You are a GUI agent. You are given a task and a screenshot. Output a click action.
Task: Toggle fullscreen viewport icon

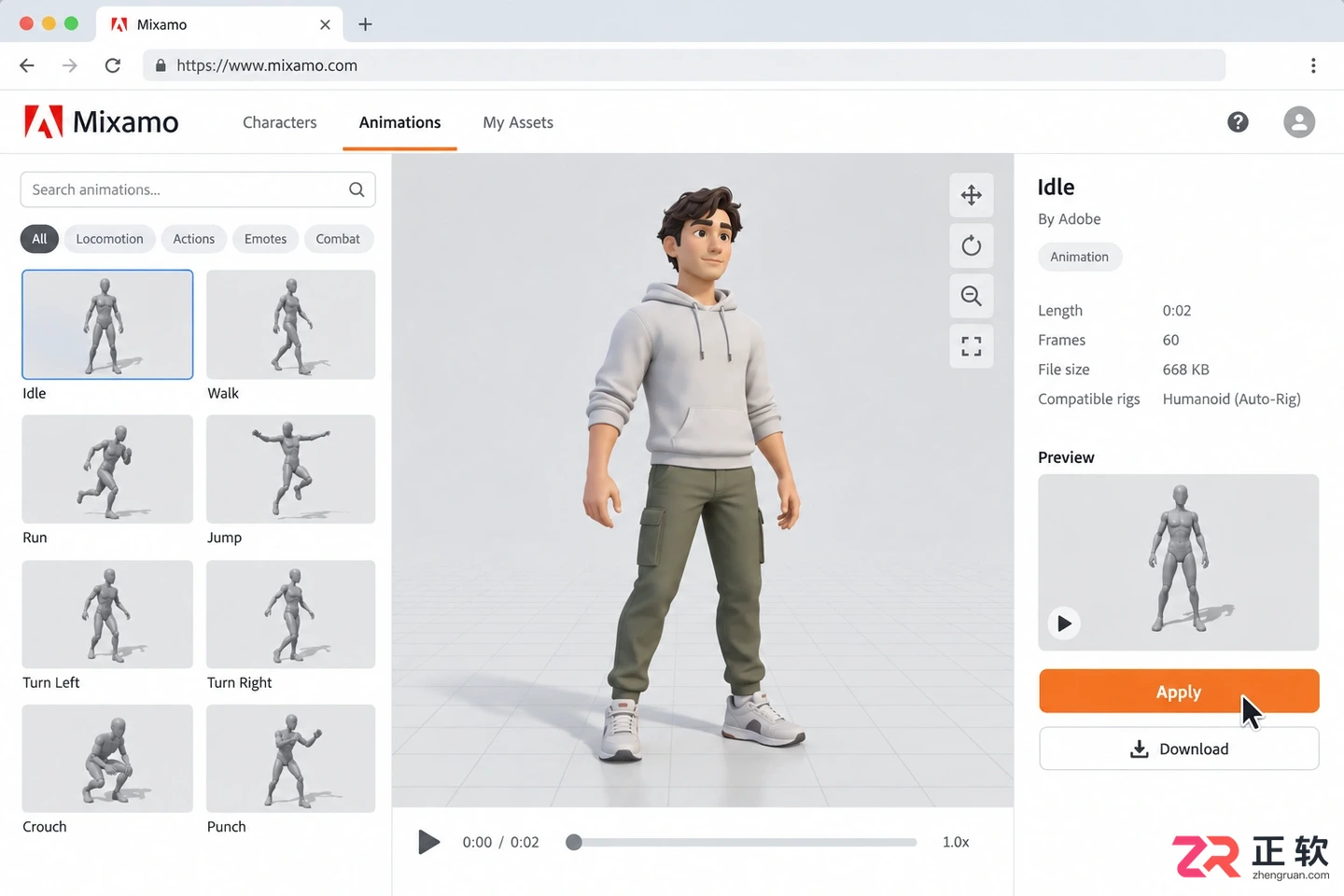(972, 346)
